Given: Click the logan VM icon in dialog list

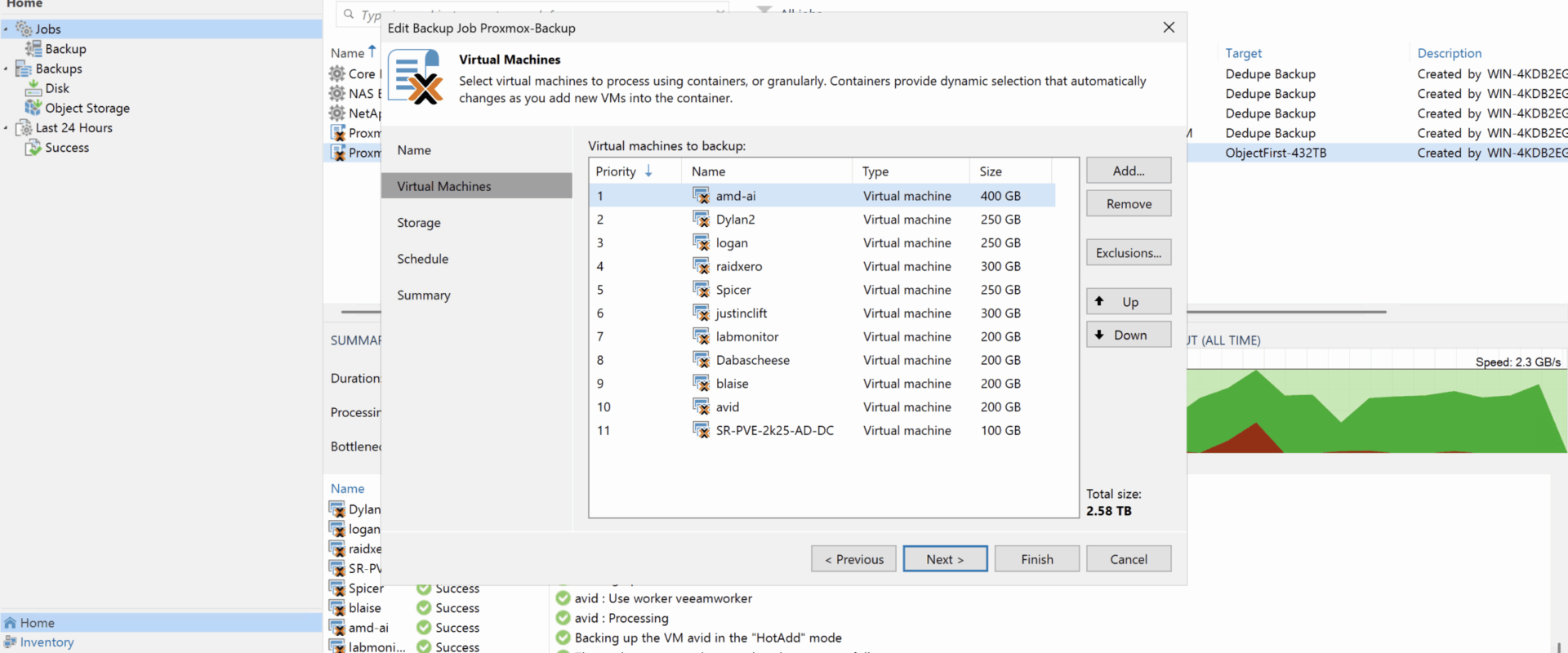Looking at the screenshot, I should click(701, 242).
